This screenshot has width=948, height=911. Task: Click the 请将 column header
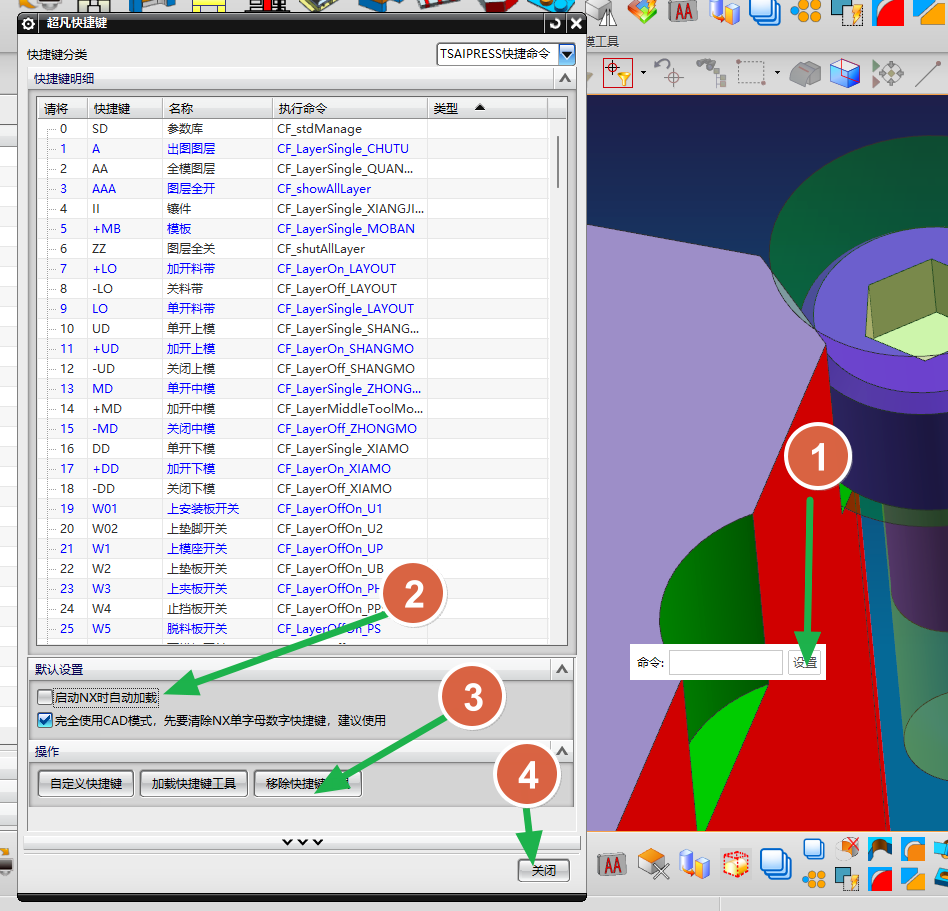coord(62,108)
